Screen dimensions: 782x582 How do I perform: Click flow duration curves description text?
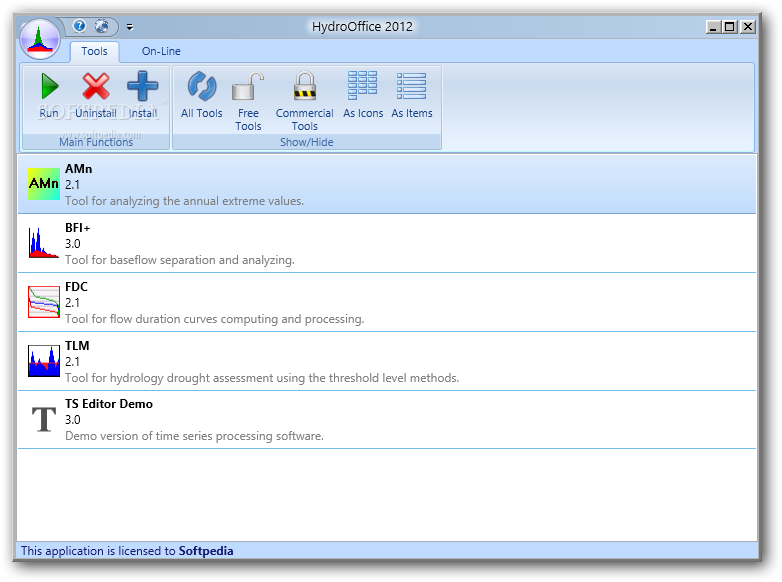pyautogui.click(x=215, y=319)
